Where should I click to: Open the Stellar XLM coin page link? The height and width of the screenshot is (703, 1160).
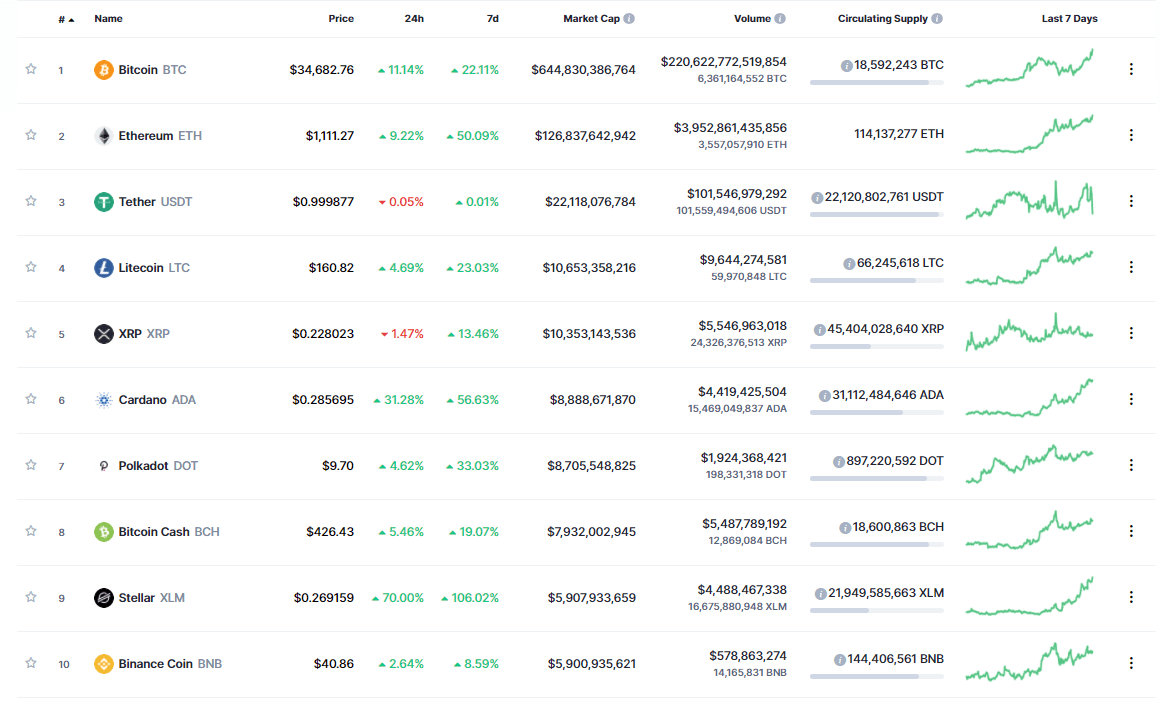click(x=152, y=597)
